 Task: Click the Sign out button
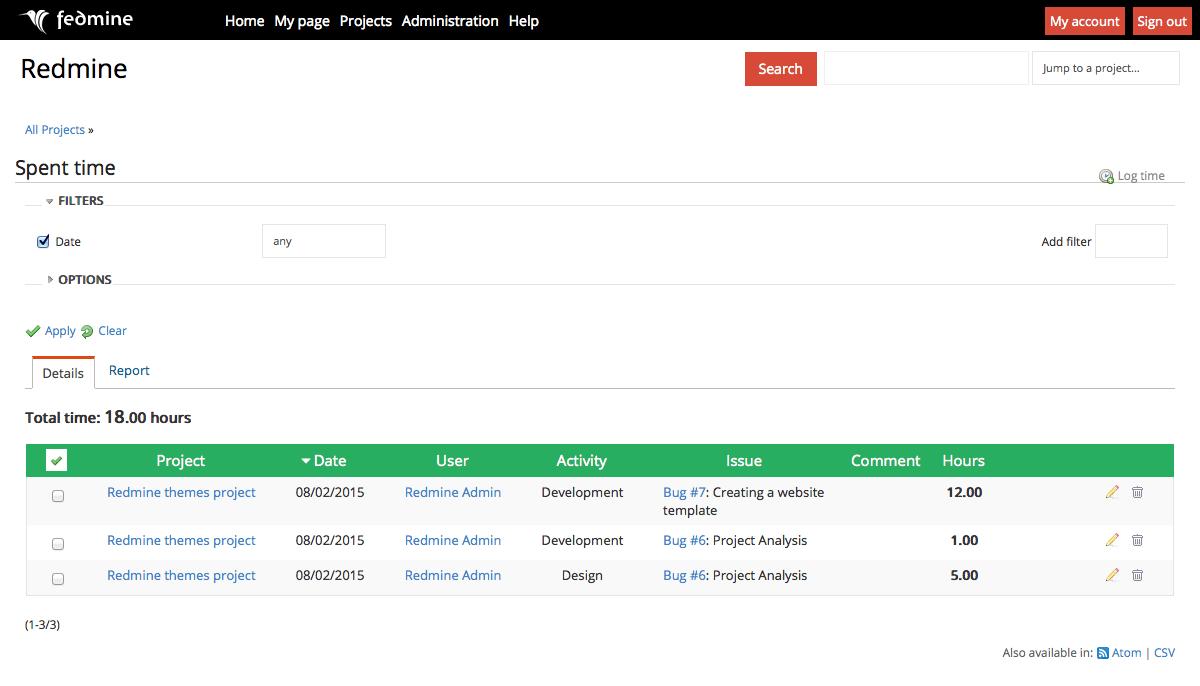tap(1162, 21)
